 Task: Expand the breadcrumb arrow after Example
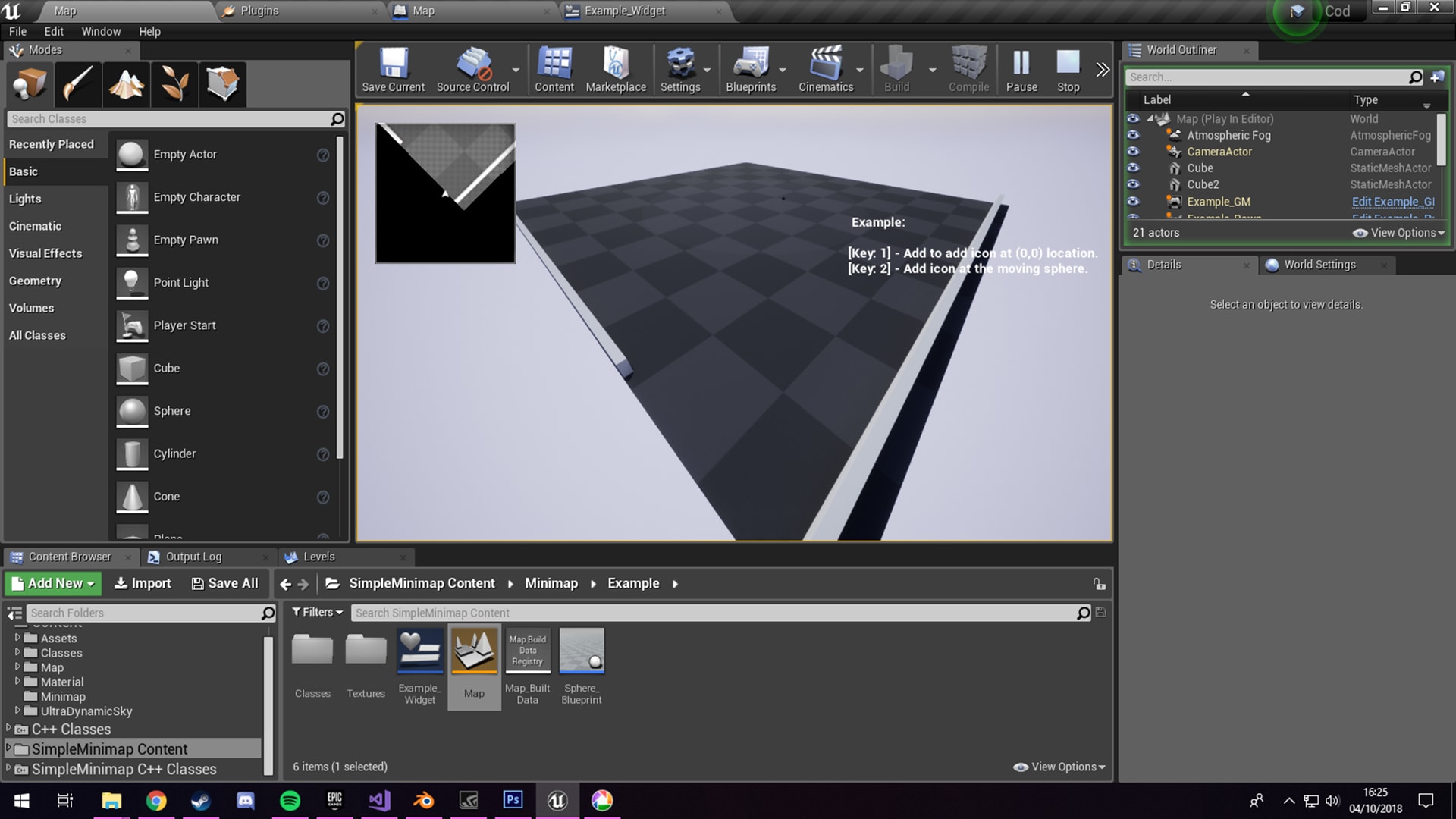(x=675, y=584)
